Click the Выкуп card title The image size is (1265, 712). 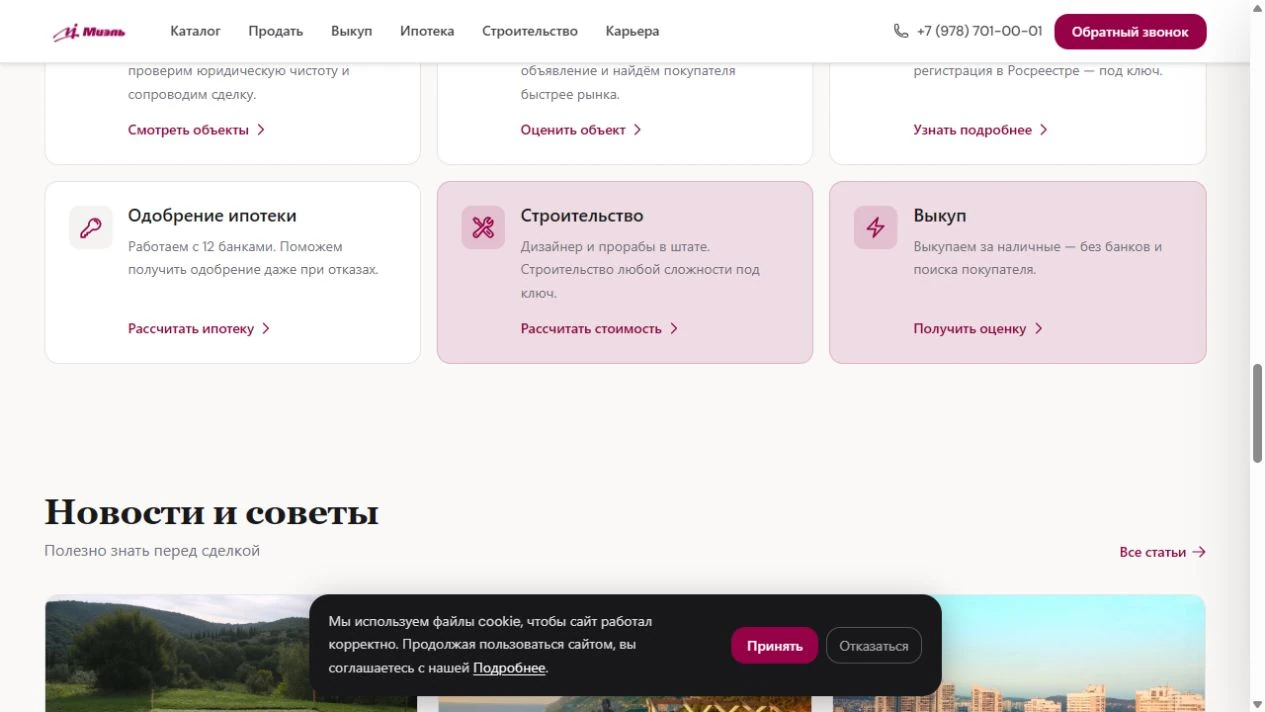point(940,216)
